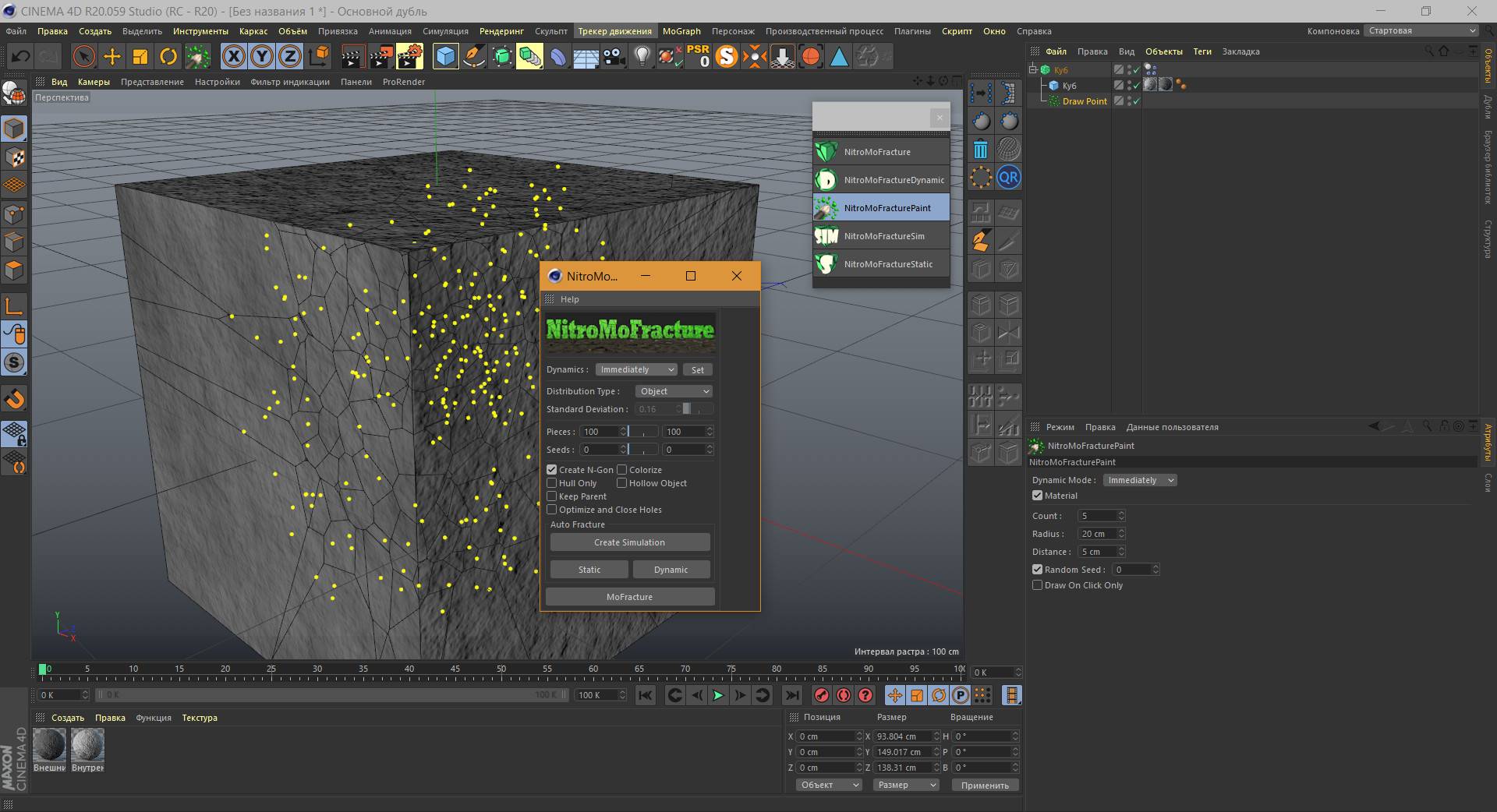The image size is (1497, 812).
Task: Click the Применить button
Action: [985, 786]
